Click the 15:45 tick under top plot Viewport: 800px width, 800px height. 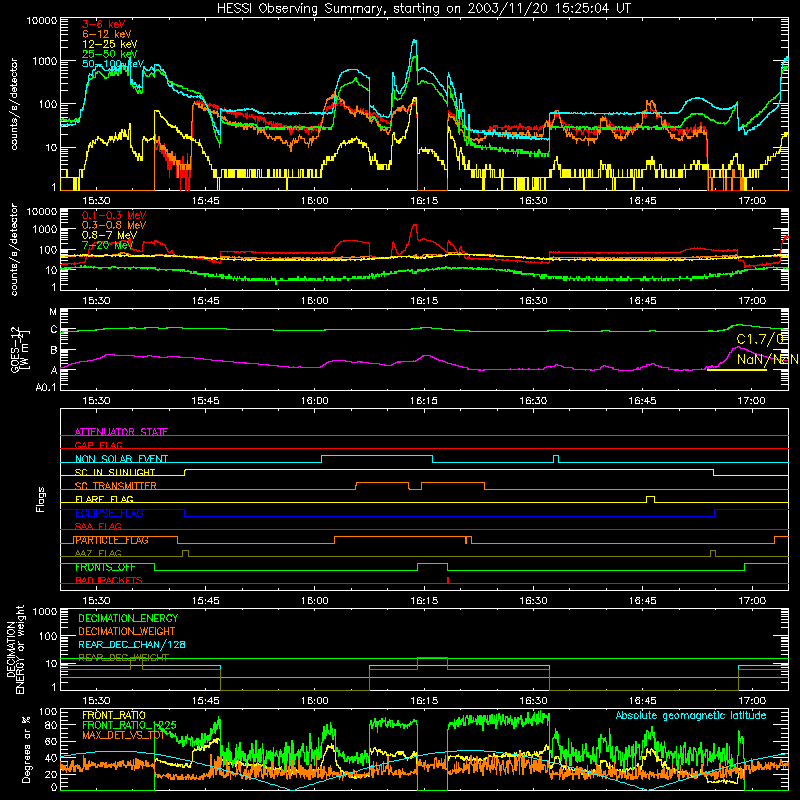tap(206, 201)
